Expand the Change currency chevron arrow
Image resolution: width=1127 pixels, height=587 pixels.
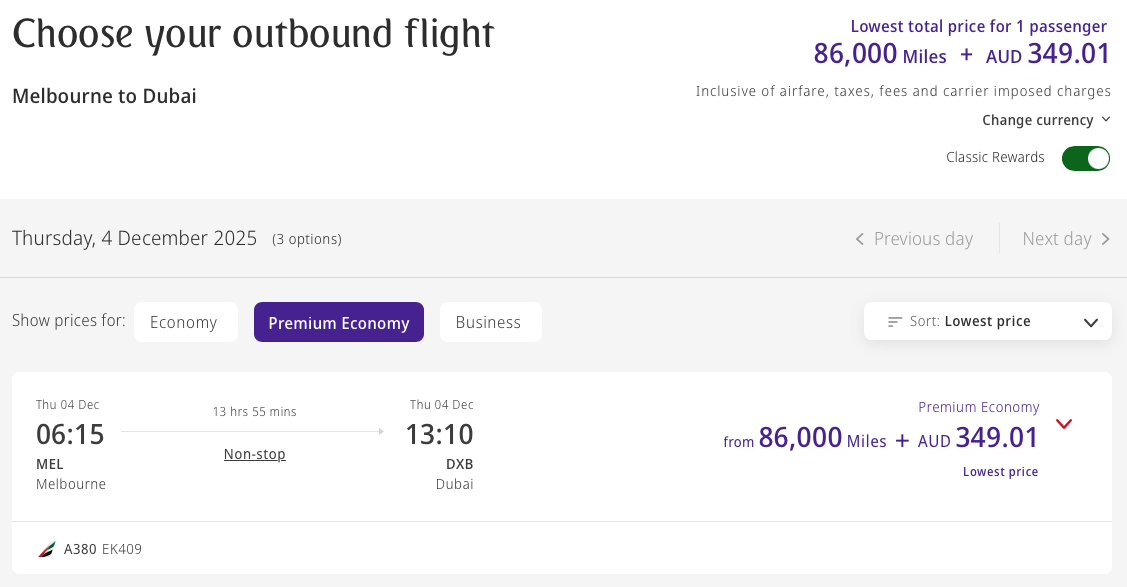coord(1105,120)
